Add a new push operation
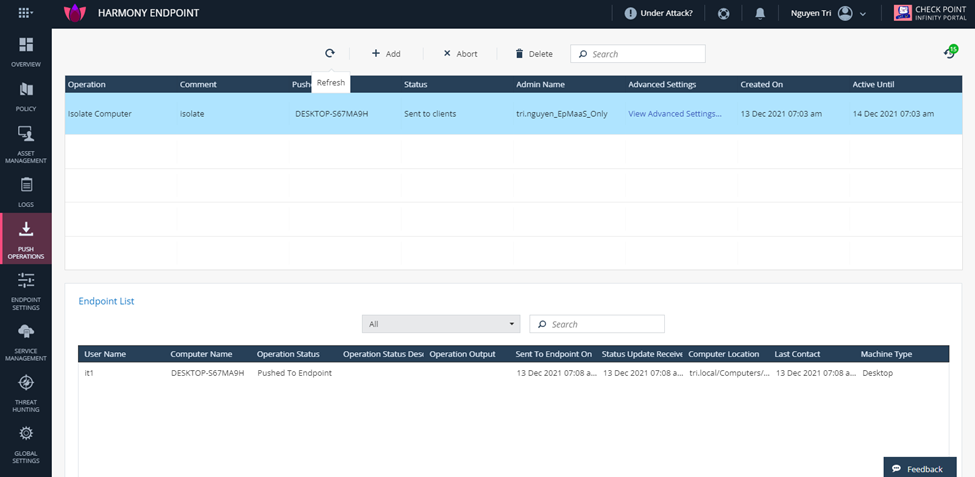 click(x=386, y=54)
